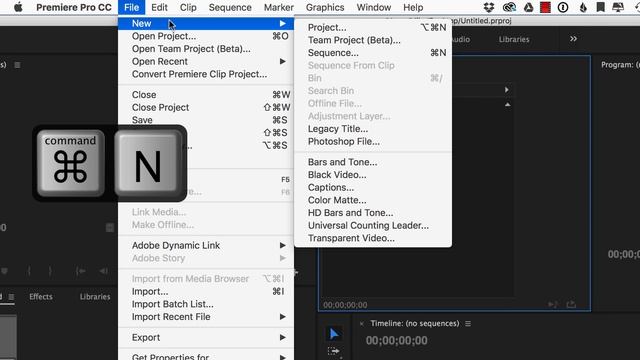The width and height of the screenshot is (640, 360).
Task: Open the Clip menu
Action: [x=188, y=7]
